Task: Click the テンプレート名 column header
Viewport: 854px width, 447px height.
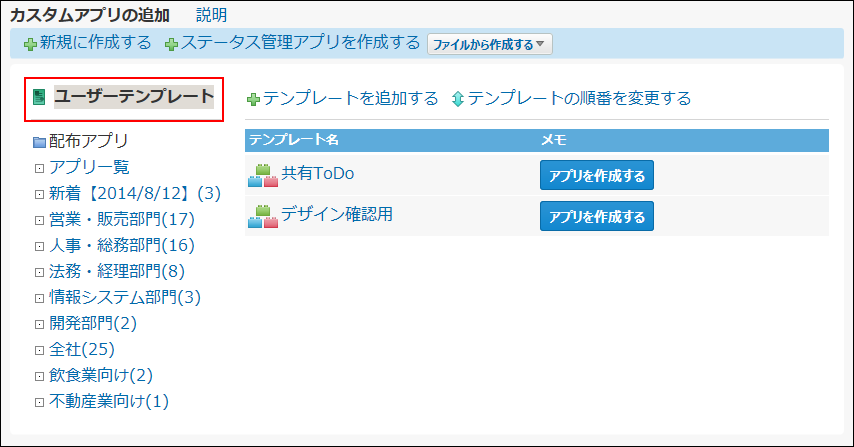Action: tap(294, 140)
